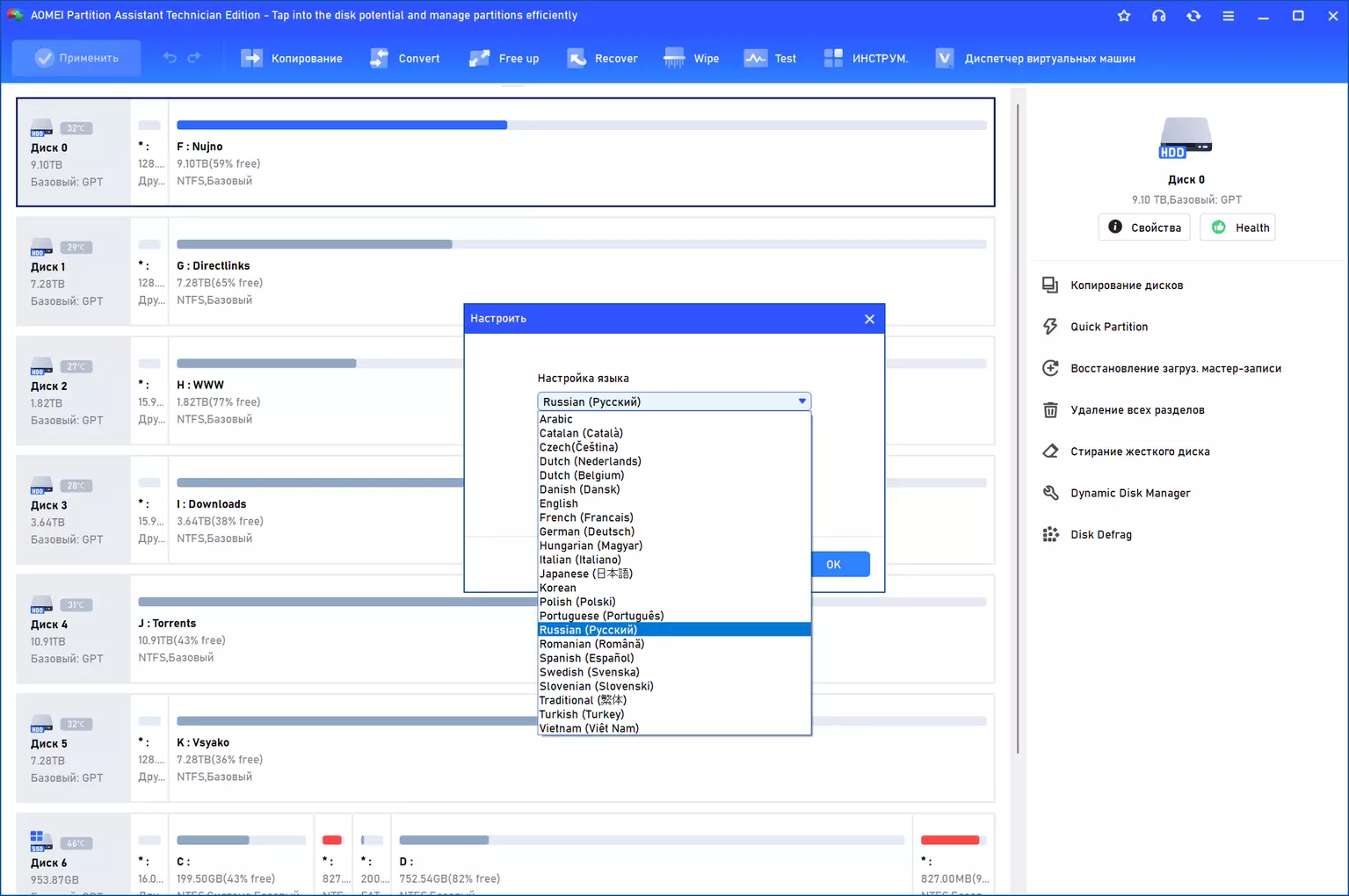Image resolution: width=1349 pixels, height=896 pixels.
Task: Close the Настроить dialog
Action: 869,319
